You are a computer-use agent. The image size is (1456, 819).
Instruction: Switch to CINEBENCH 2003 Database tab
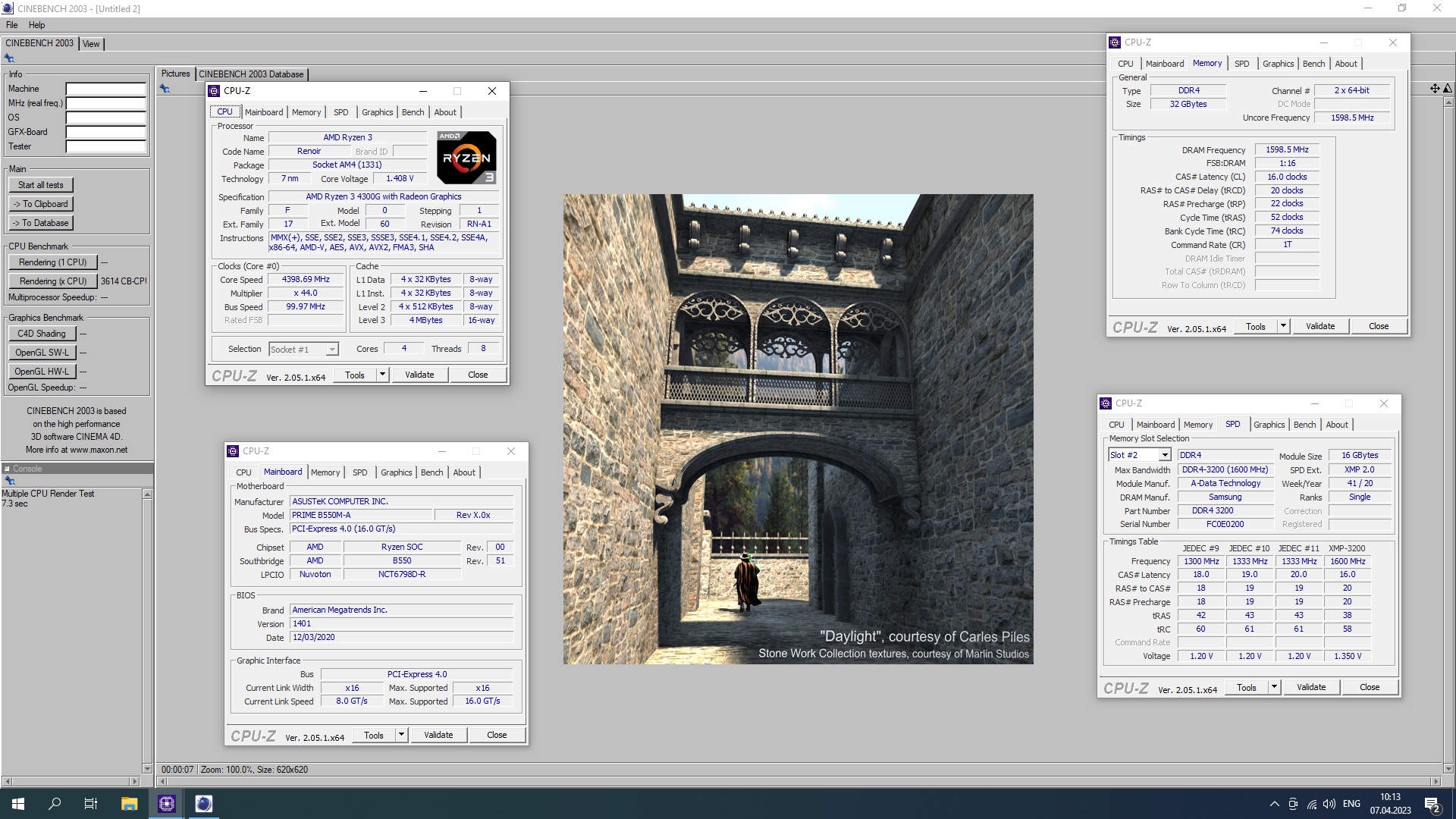[251, 74]
